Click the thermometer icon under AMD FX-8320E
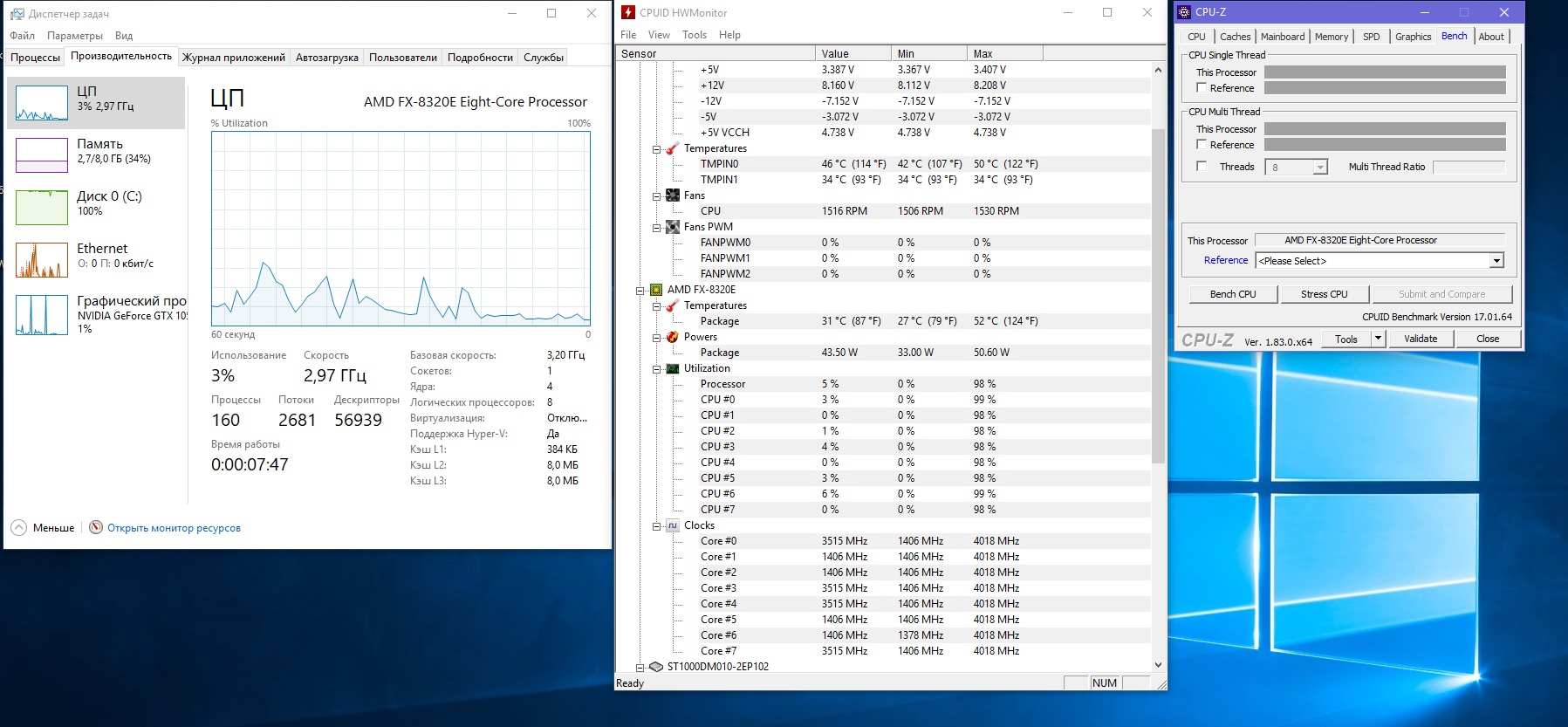The width and height of the screenshot is (1568, 727). [673, 305]
